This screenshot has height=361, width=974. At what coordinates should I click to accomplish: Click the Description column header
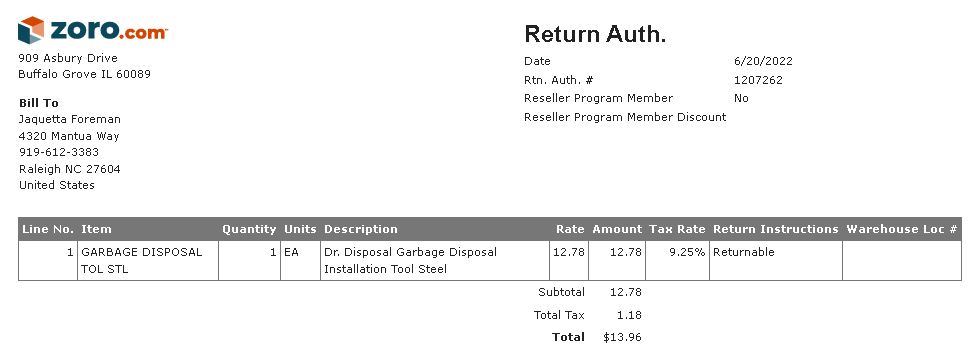(361, 229)
